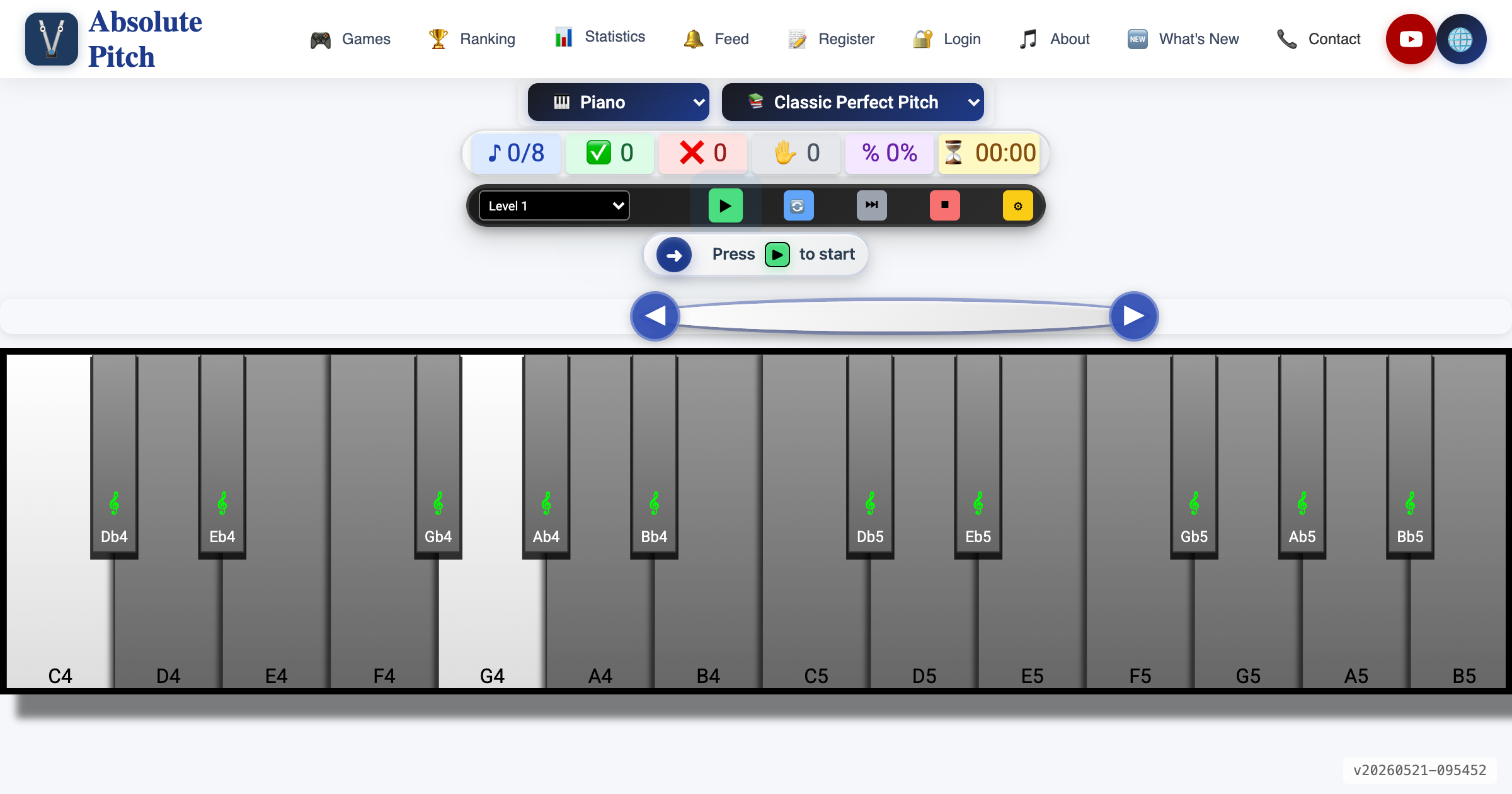Play the G4 white key

[x=492, y=618]
